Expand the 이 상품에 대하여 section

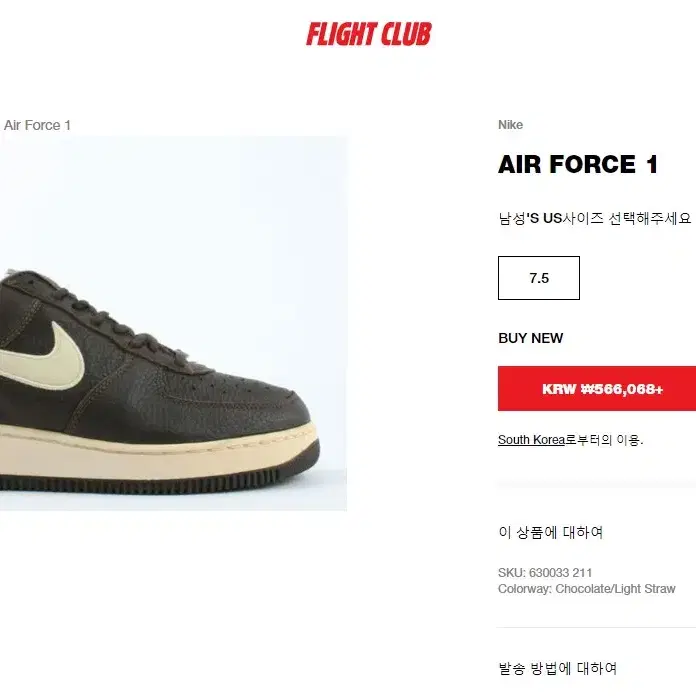550,532
